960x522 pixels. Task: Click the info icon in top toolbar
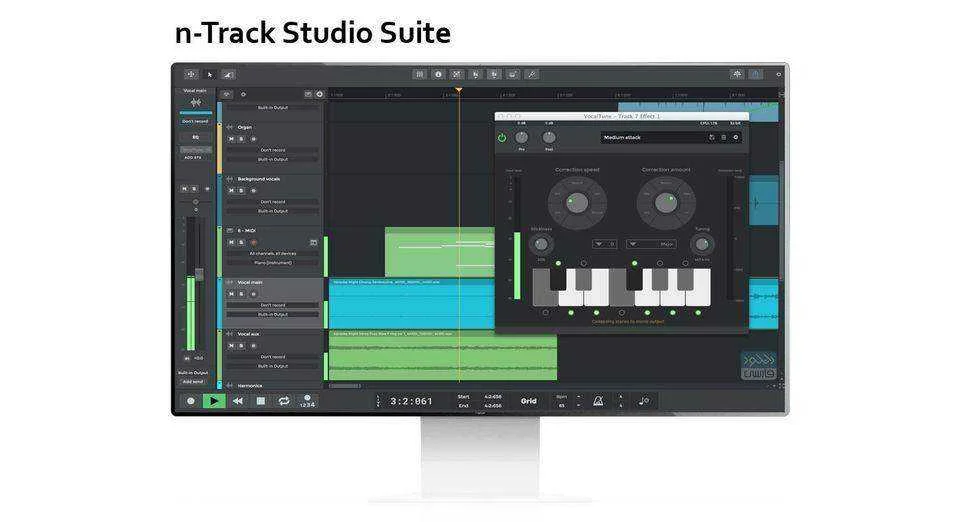(438, 75)
